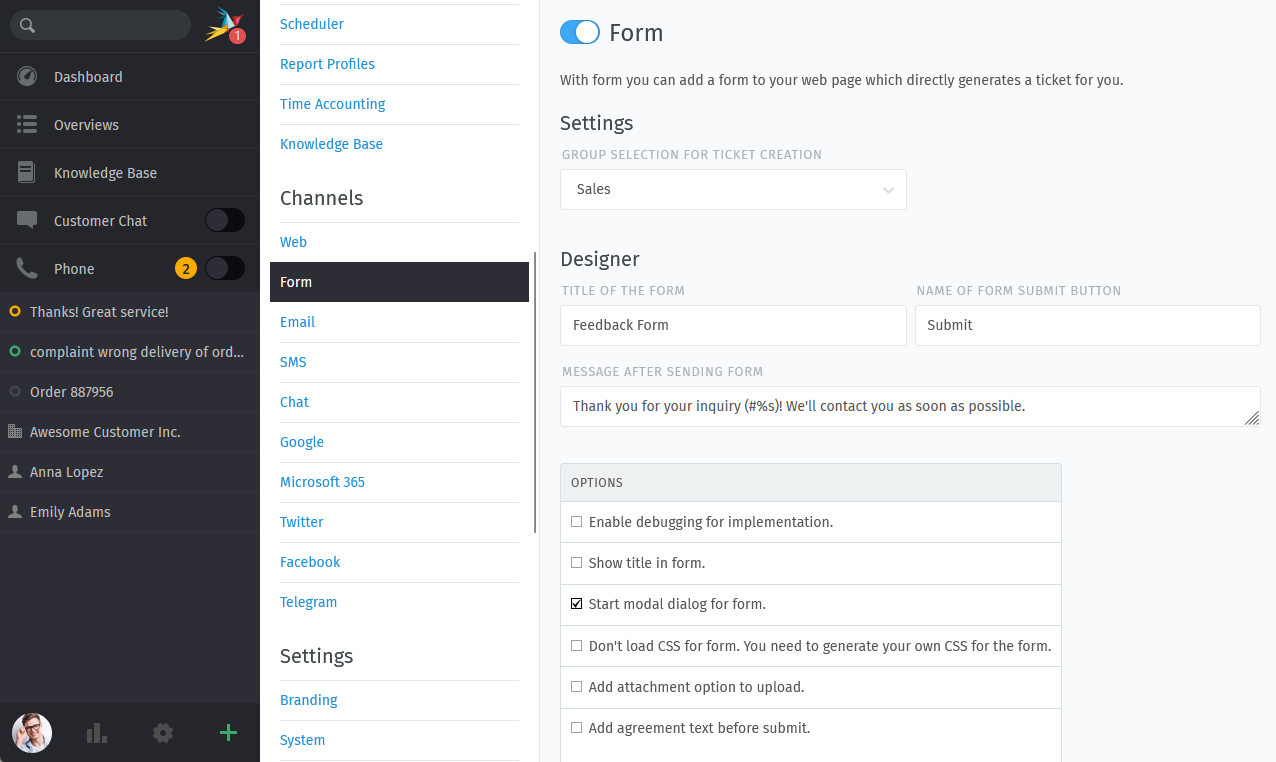The width and height of the screenshot is (1276, 762).
Task: Open the statistics bar chart icon
Action: [97, 733]
